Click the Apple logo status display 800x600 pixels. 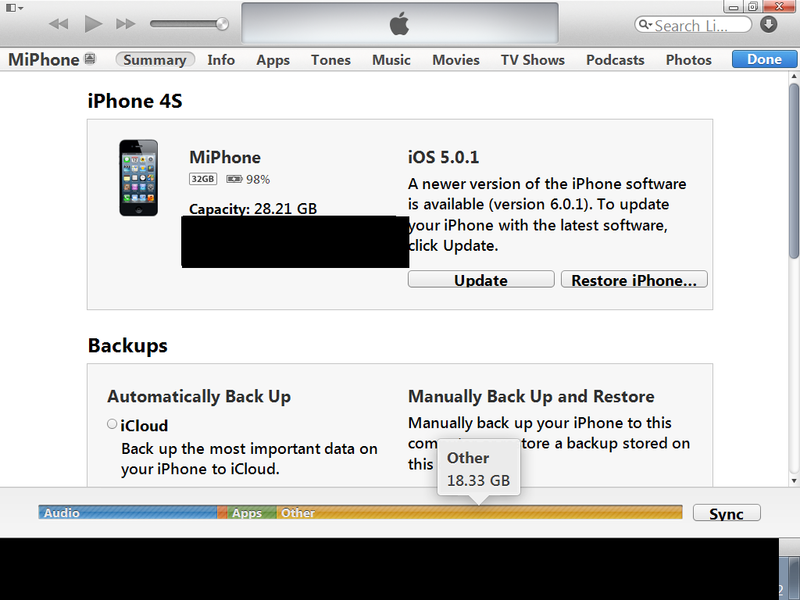point(399,23)
